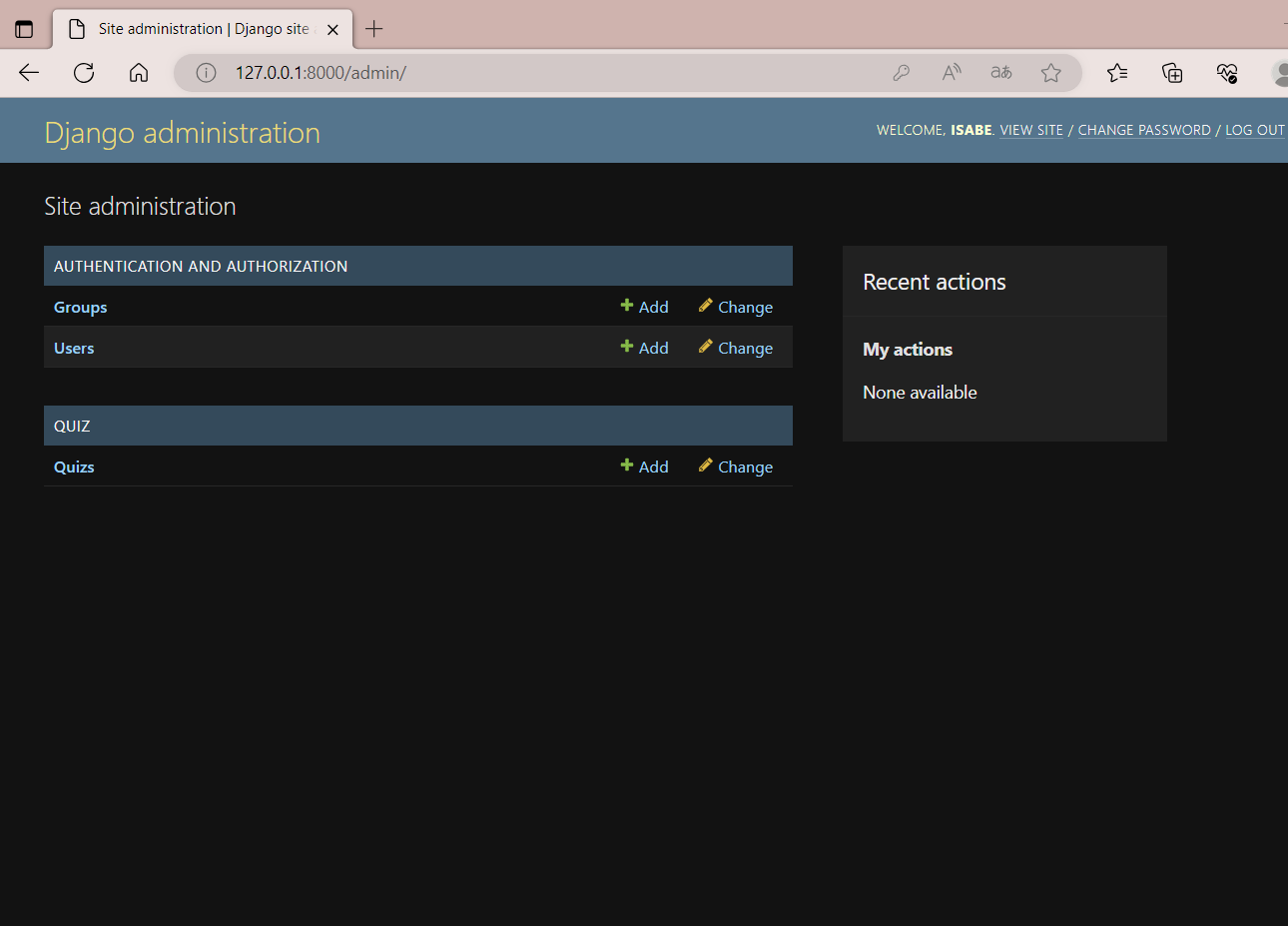The image size is (1288, 926).
Task: Click the pencil Change icon next to Groups
Action: [707, 306]
